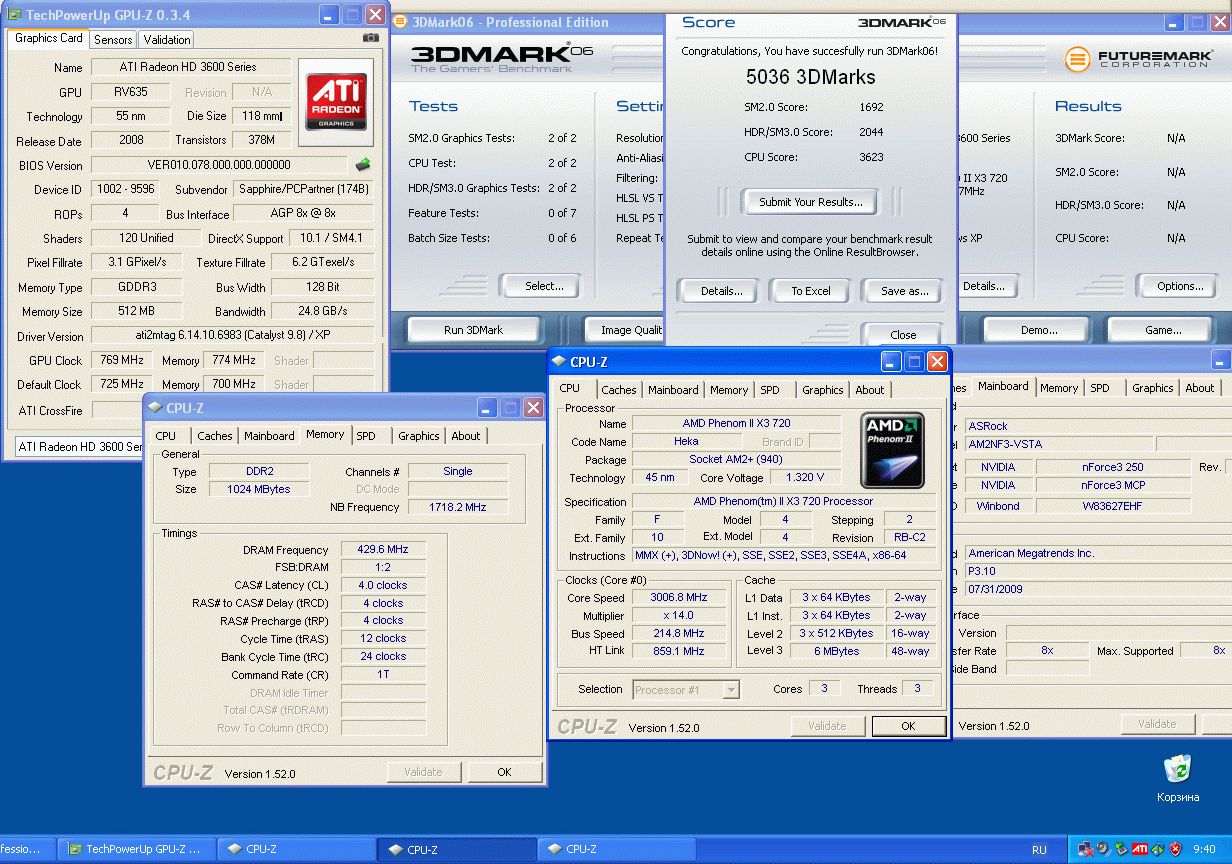Click the Specification AMD Phenom(tm) II X3 720 Processor
1232x864 pixels.
[784, 502]
